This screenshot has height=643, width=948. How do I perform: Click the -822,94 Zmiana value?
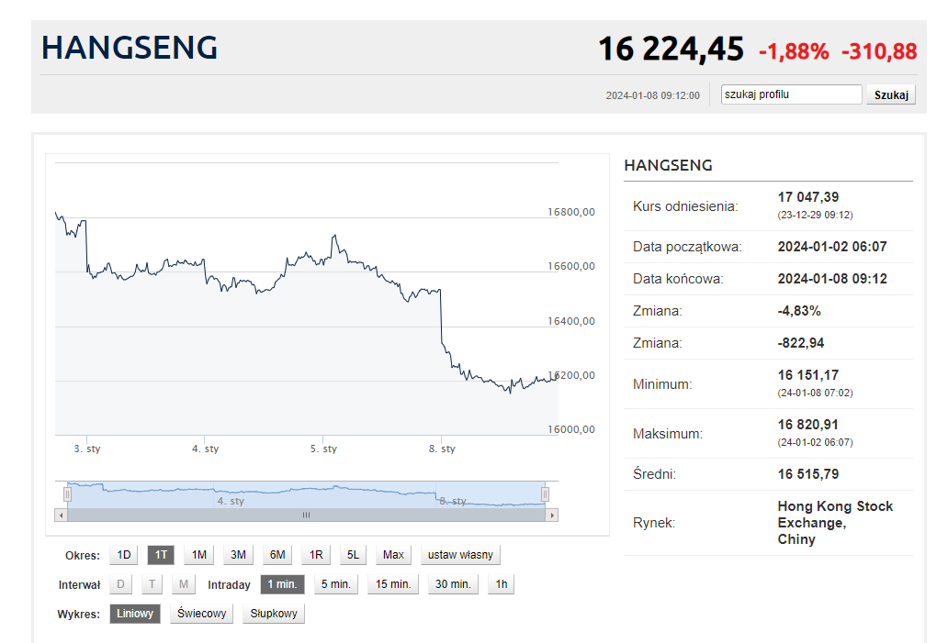click(800, 343)
